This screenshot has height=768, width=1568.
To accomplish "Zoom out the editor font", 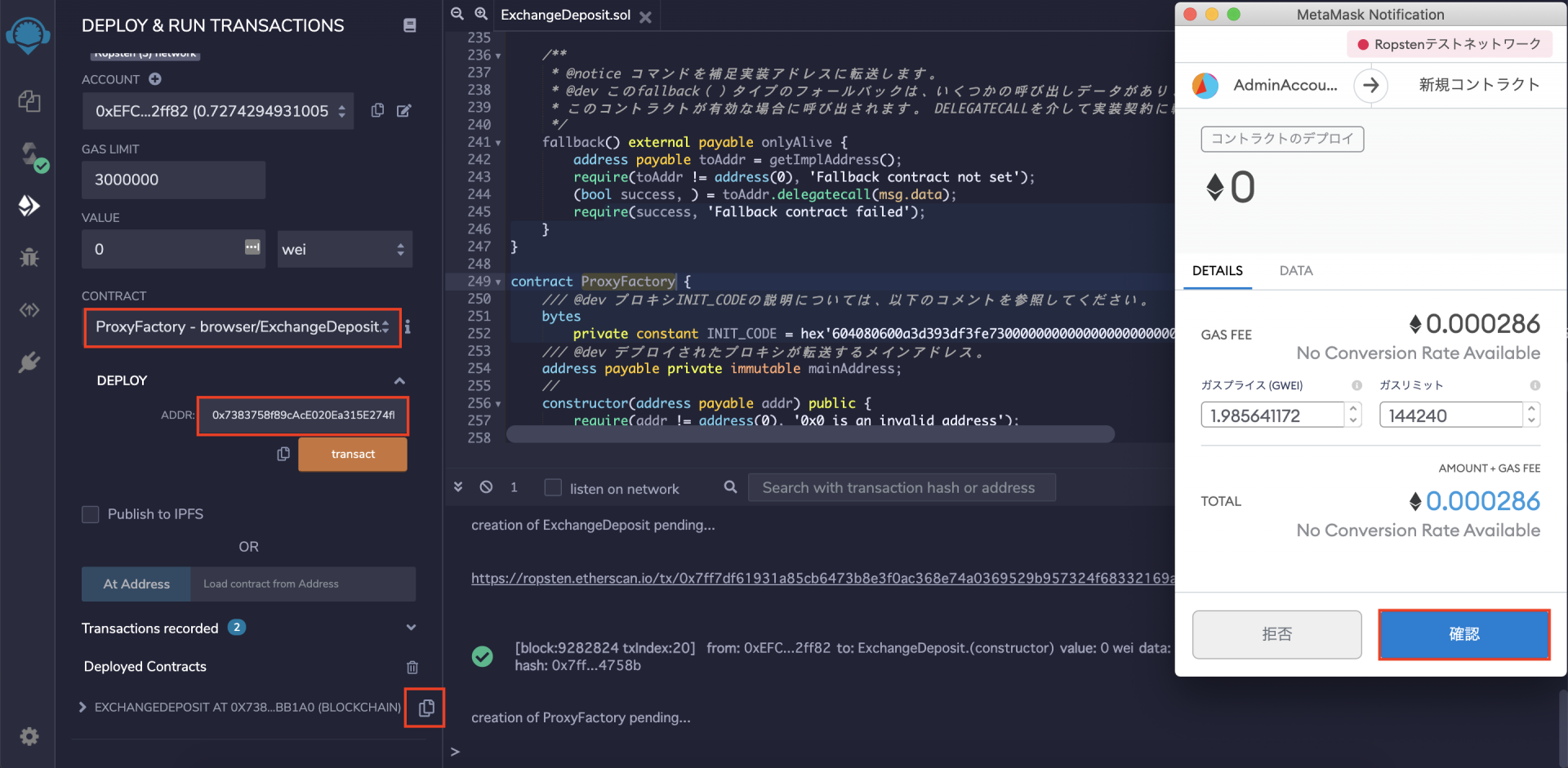I will click(x=457, y=14).
